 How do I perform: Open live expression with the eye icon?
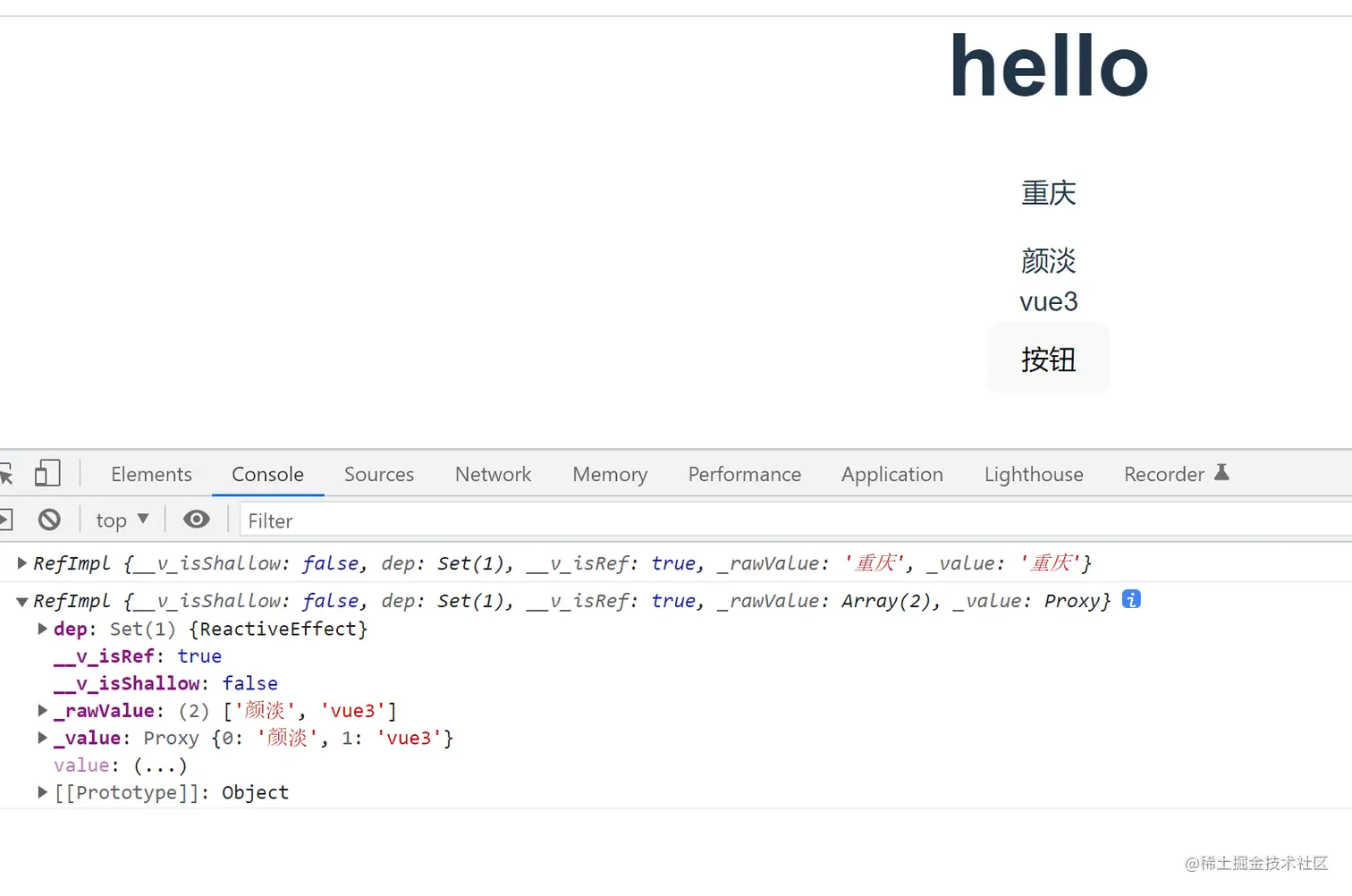[196, 520]
